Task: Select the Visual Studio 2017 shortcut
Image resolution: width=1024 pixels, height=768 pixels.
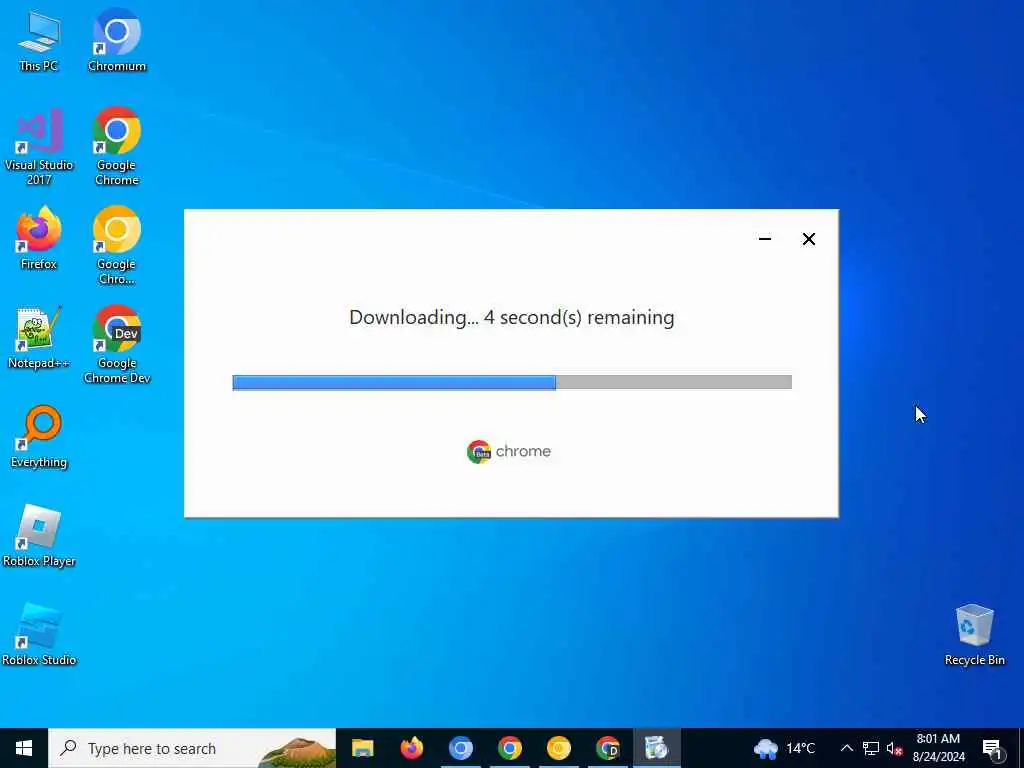Action: (x=39, y=148)
